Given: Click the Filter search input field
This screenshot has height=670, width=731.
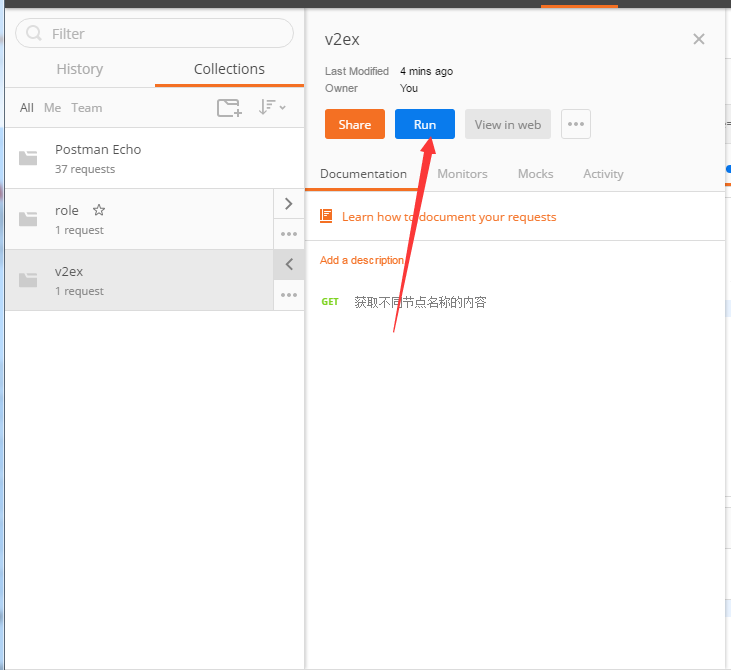Looking at the screenshot, I should tap(154, 34).
